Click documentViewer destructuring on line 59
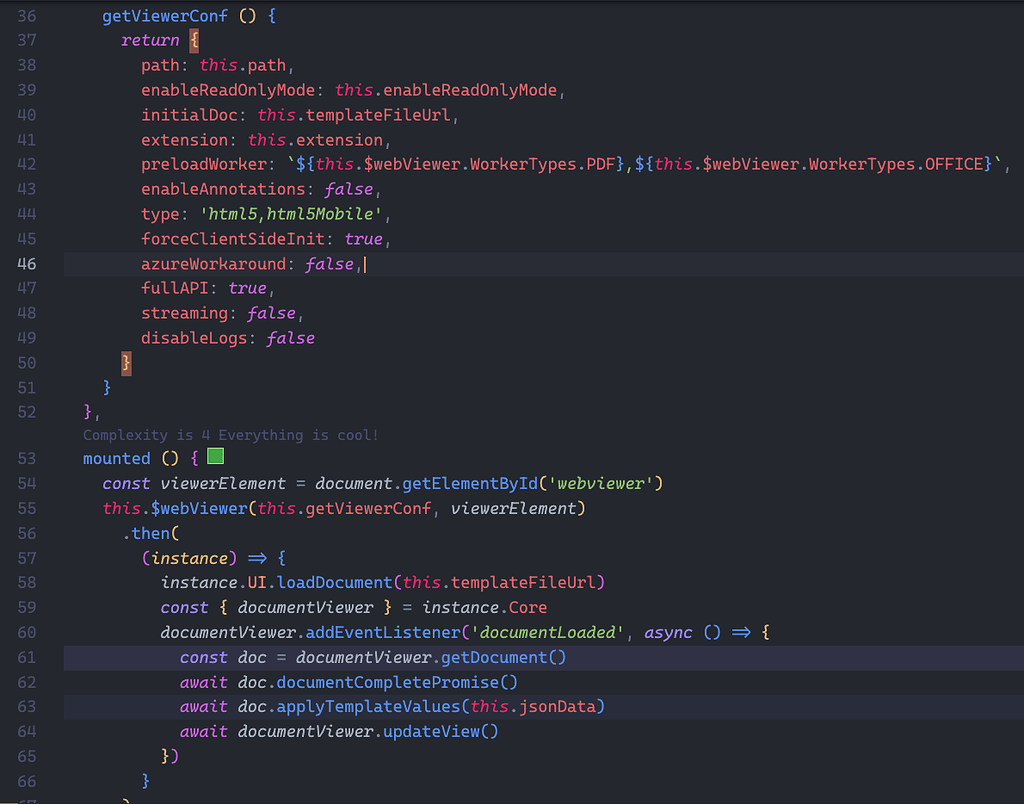This screenshot has height=804, width=1024. click(x=305, y=606)
